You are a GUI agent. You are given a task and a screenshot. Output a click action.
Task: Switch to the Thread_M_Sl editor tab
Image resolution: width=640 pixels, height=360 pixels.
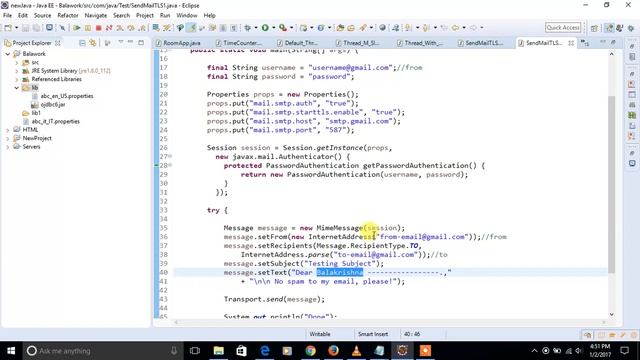(359, 43)
